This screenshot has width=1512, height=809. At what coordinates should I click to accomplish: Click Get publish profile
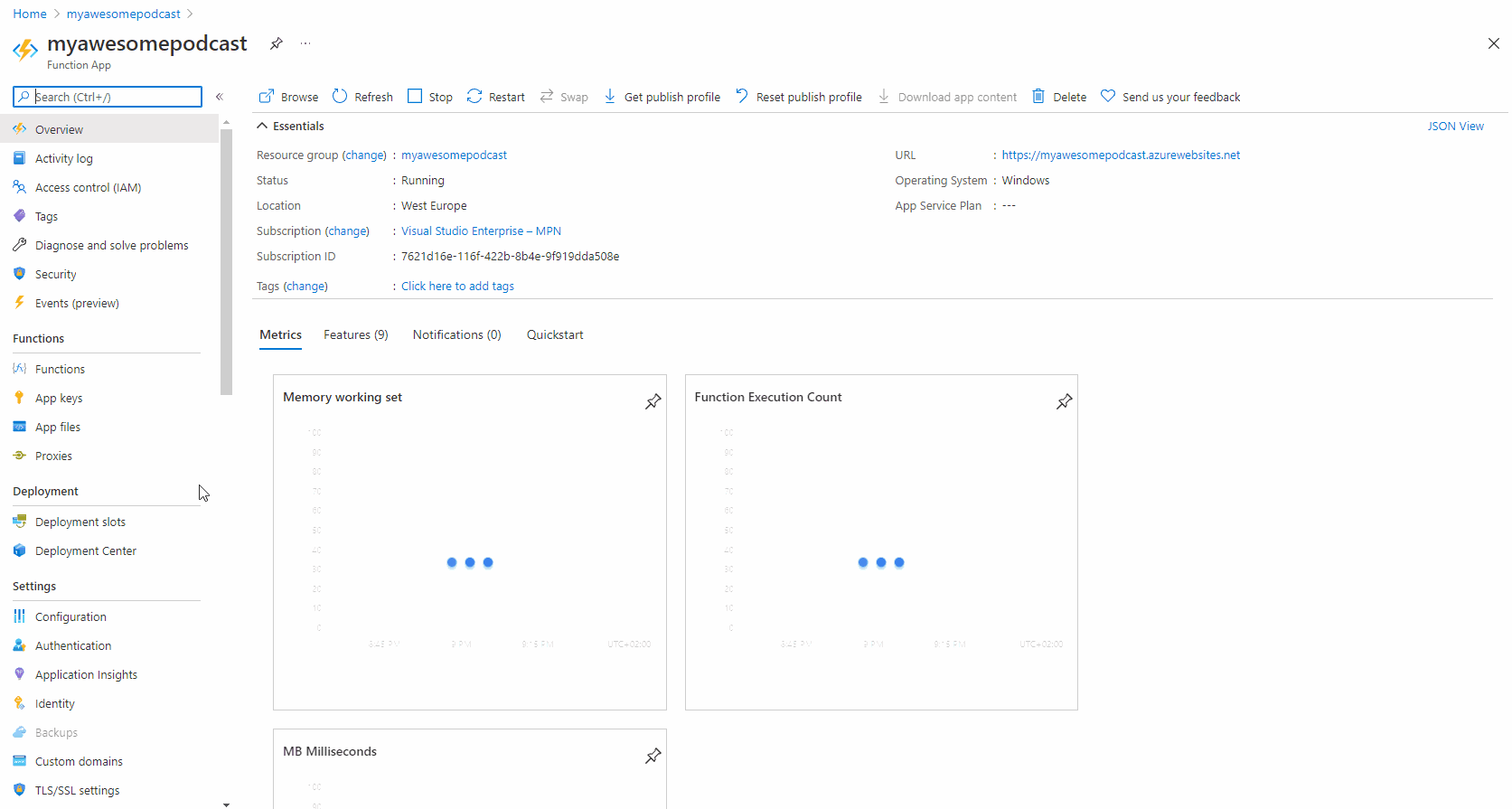(x=662, y=97)
